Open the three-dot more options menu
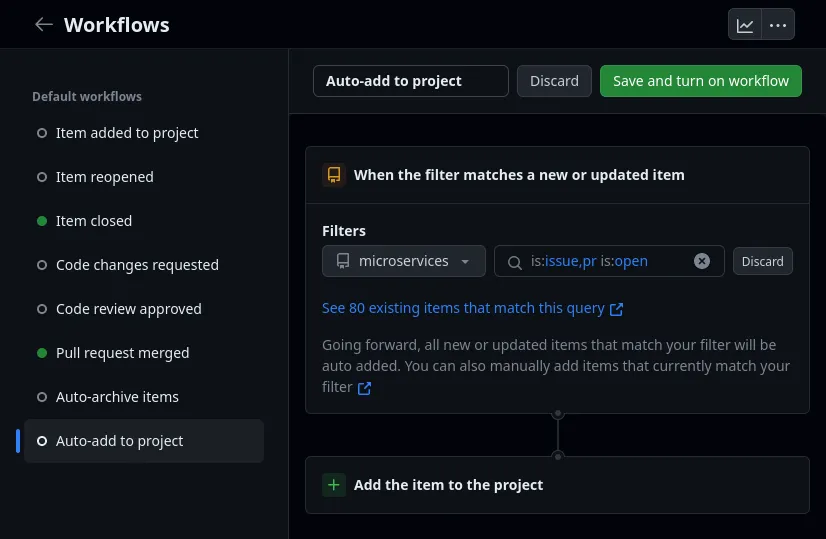The width and height of the screenshot is (826, 539). [x=778, y=25]
